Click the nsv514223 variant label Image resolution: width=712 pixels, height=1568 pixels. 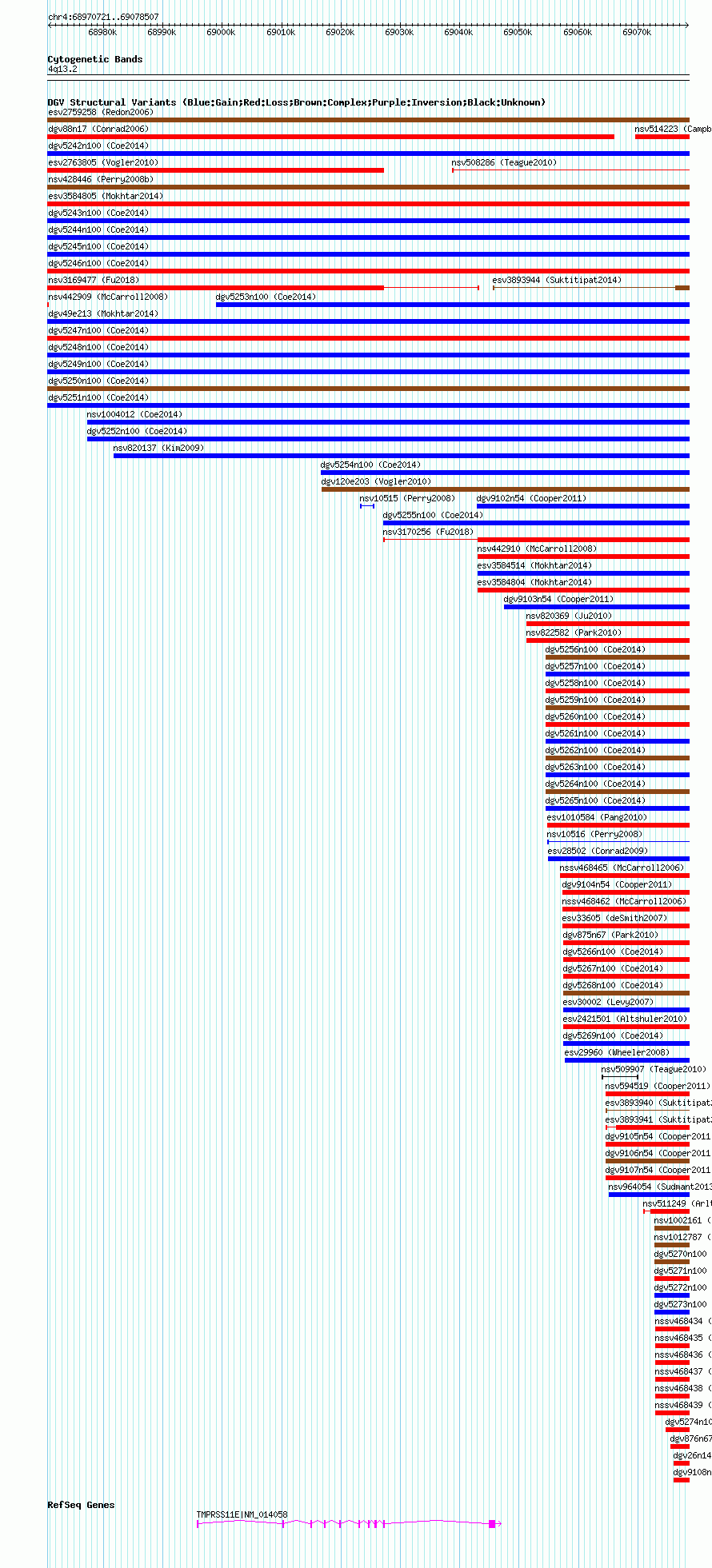[673, 129]
